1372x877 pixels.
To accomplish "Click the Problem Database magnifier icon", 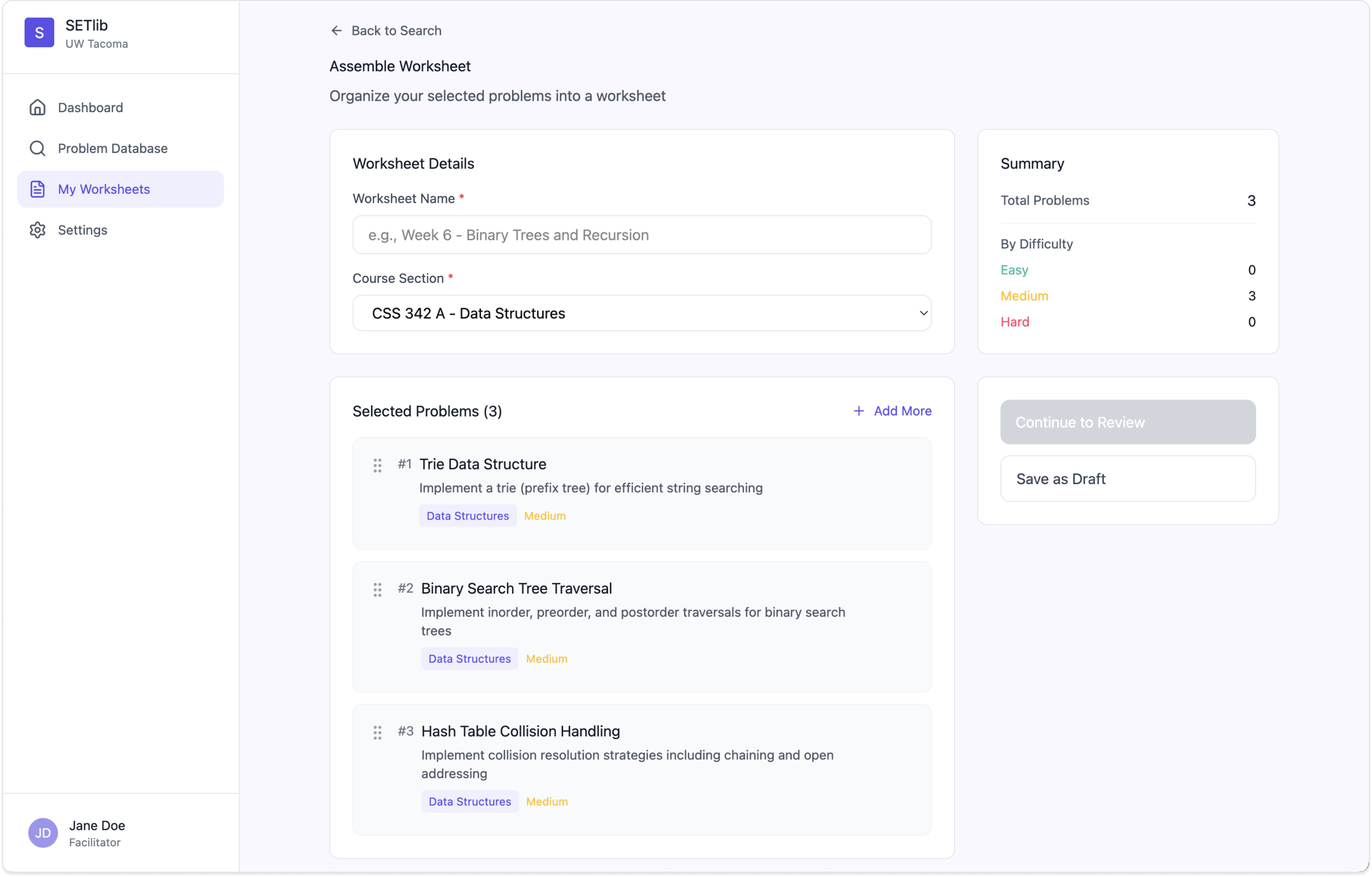I will [x=38, y=149].
